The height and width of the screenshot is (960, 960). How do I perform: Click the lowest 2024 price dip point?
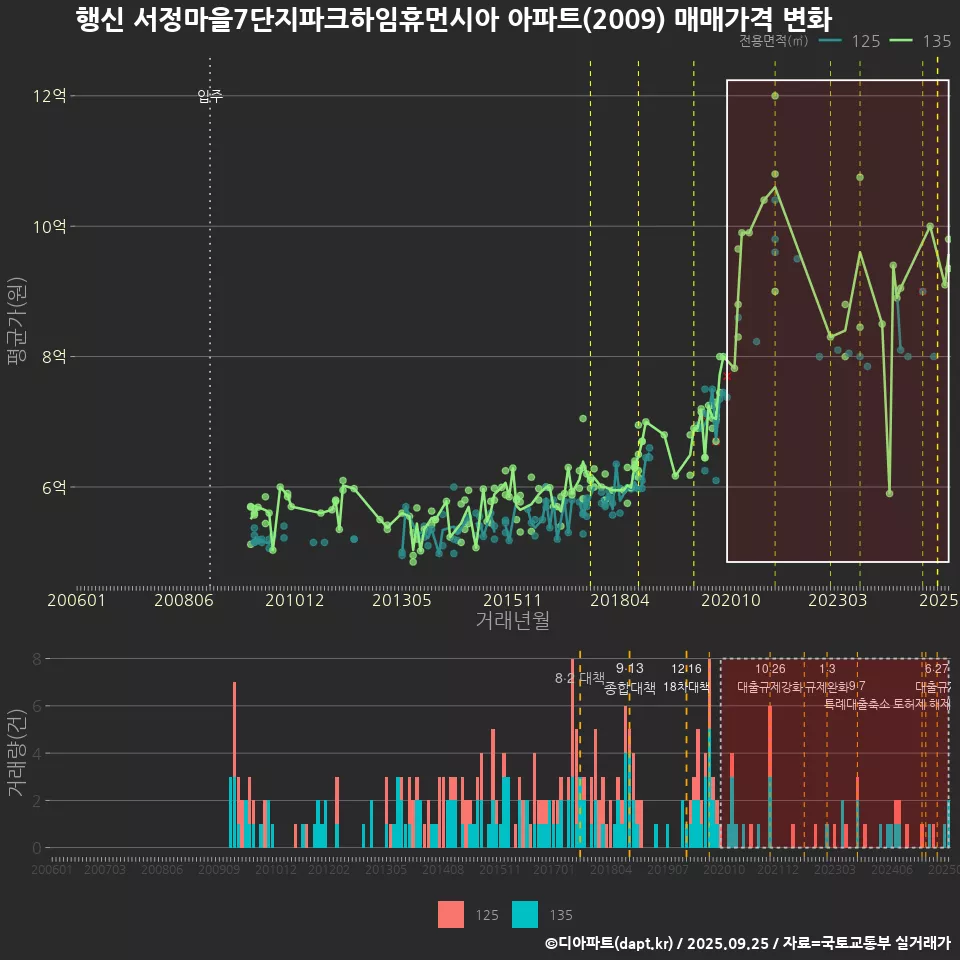point(889,493)
